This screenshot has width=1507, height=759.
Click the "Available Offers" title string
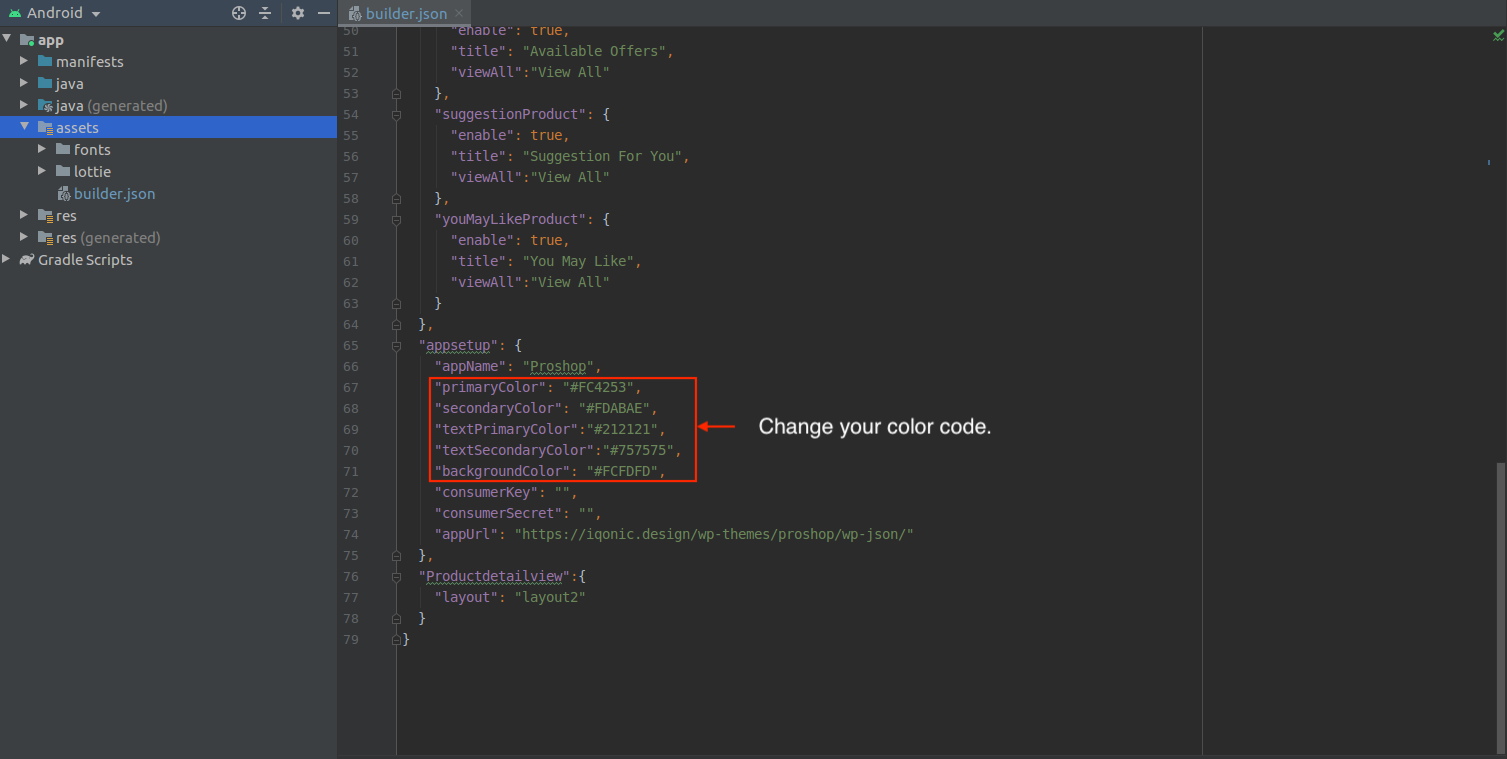pos(594,51)
